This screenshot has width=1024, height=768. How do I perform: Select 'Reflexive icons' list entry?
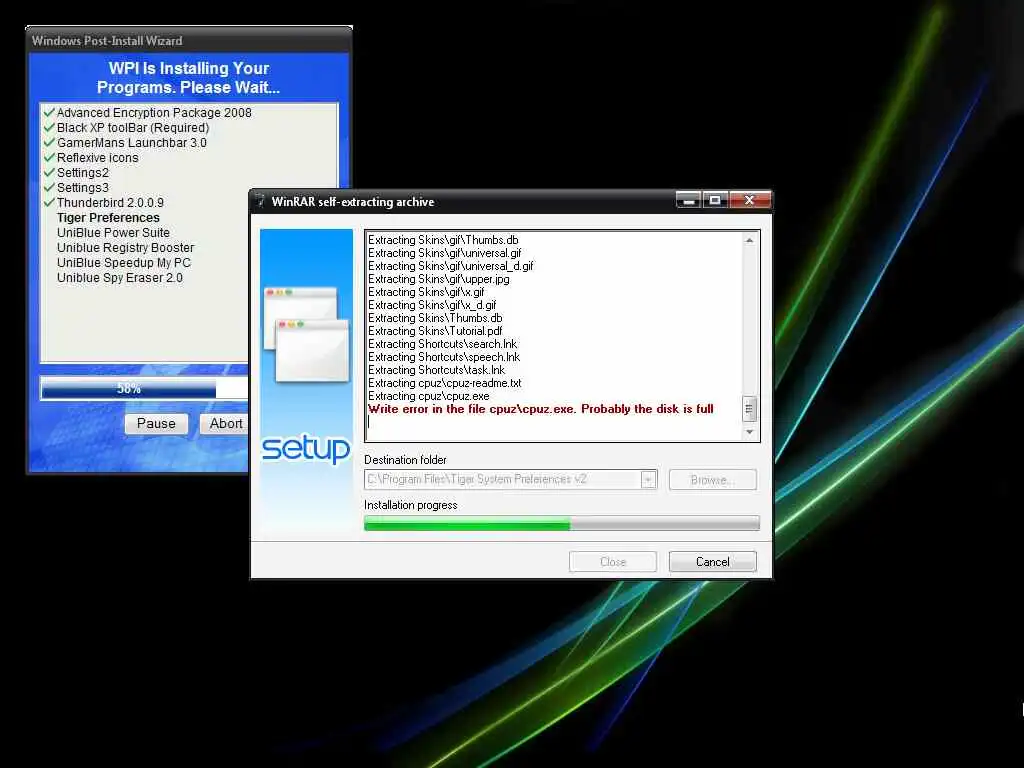click(97, 157)
